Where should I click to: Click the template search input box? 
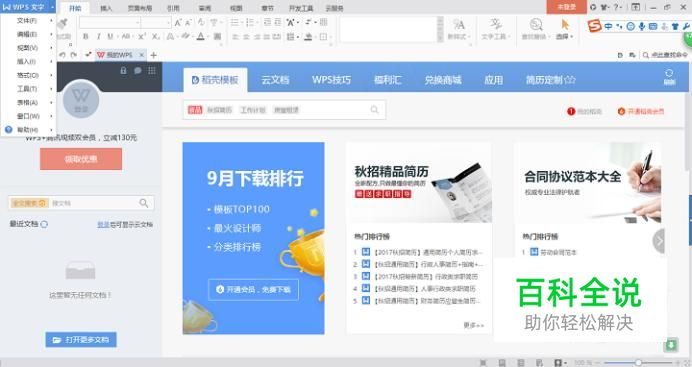[x=284, y=110]
